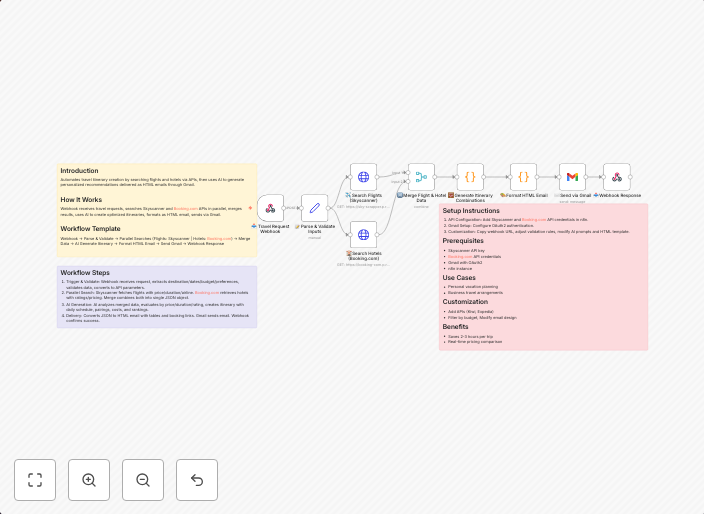Select the Parse & Validate Inputs node

[314, 208]
